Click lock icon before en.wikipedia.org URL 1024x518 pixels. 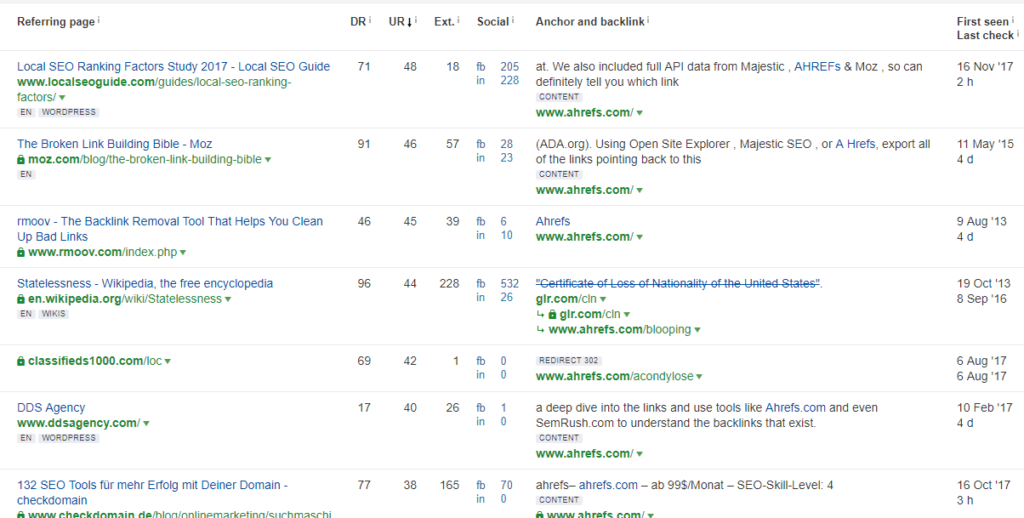(21, 299)
